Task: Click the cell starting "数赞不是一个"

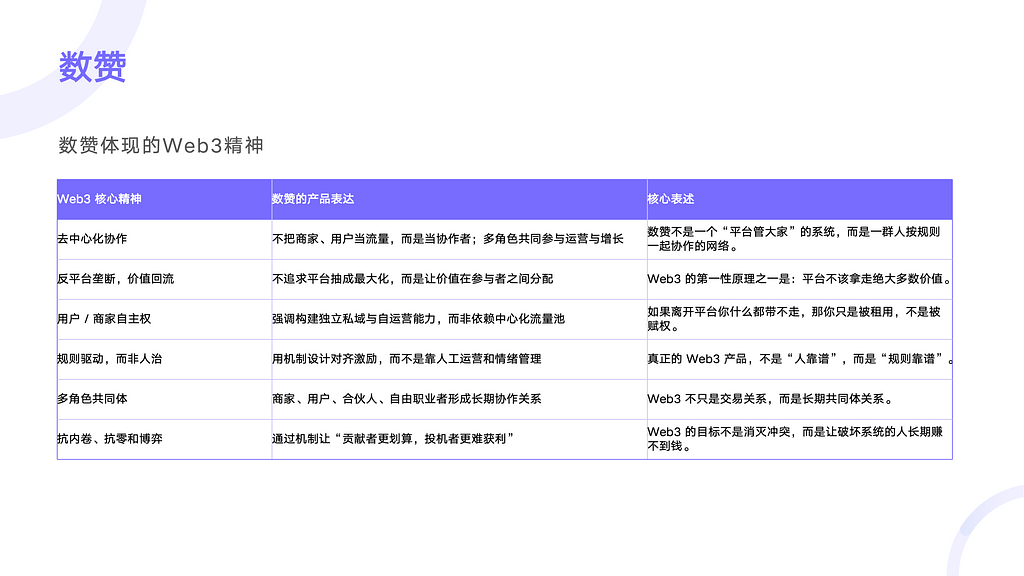Action: [794, 239]
